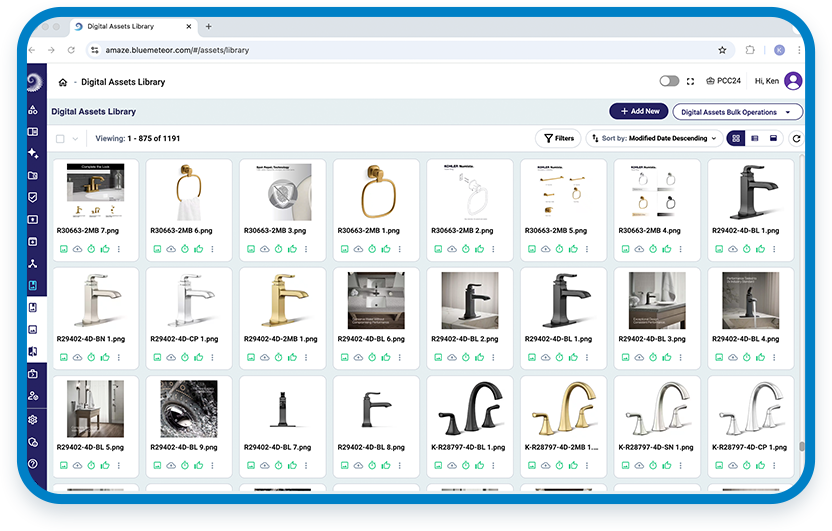Open more options on R30663-2MB 7.png card
Viewport: 832px width, 531px height.
click(119, 249)
